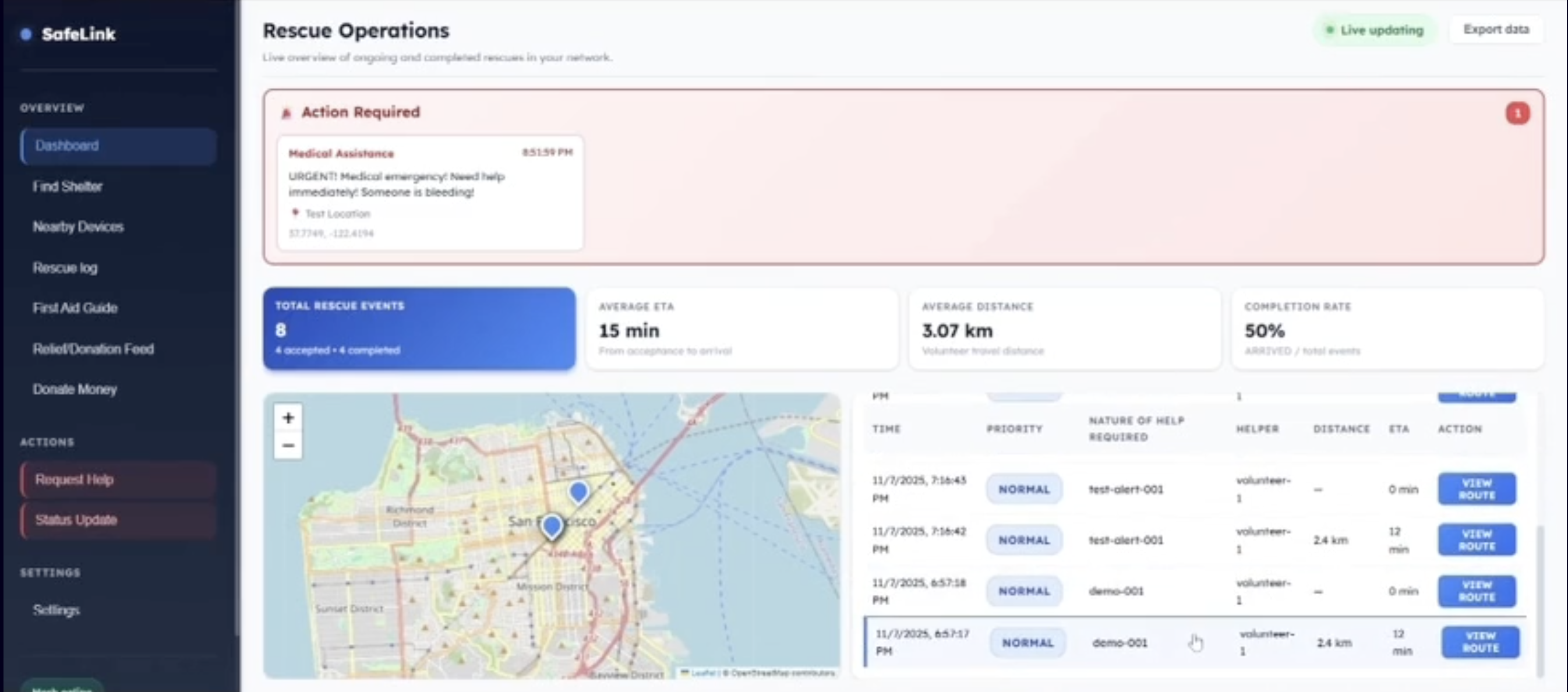Screen dimensions: 1568x692
Task: Click the SafeLink logo dot
Action: click(26, 34)
